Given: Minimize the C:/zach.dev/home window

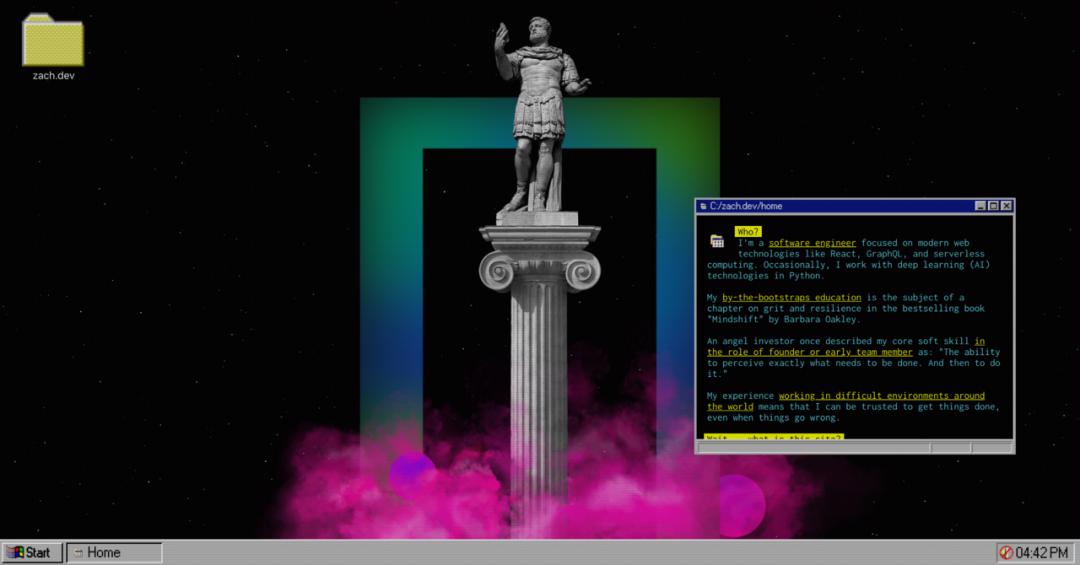Looking at the screenshot, I should point(981,206).
